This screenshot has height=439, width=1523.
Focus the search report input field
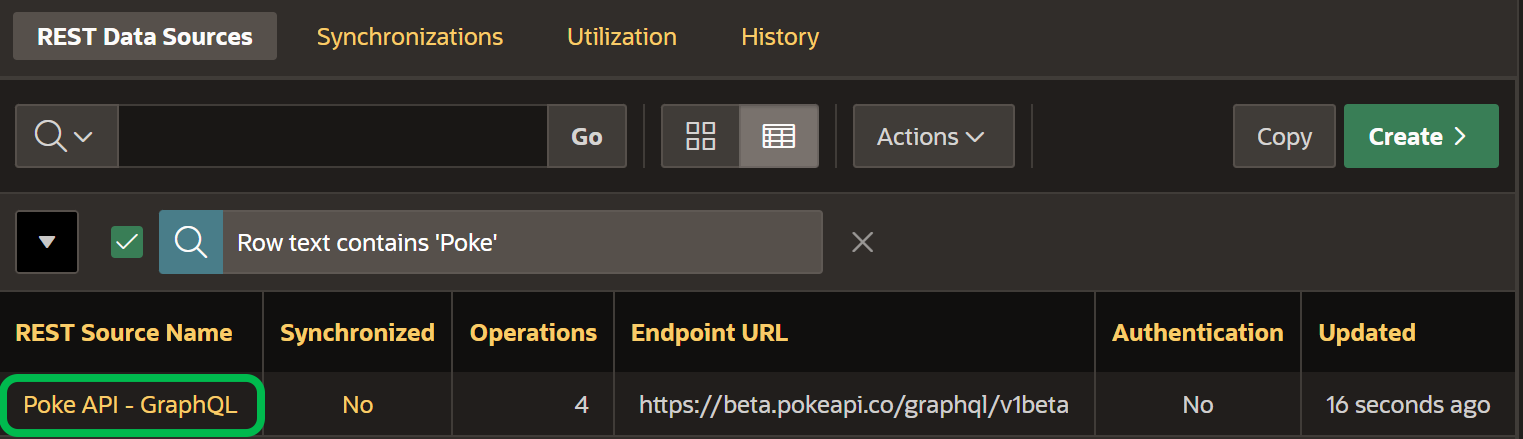pyautogui.click(x=333, y=136)
